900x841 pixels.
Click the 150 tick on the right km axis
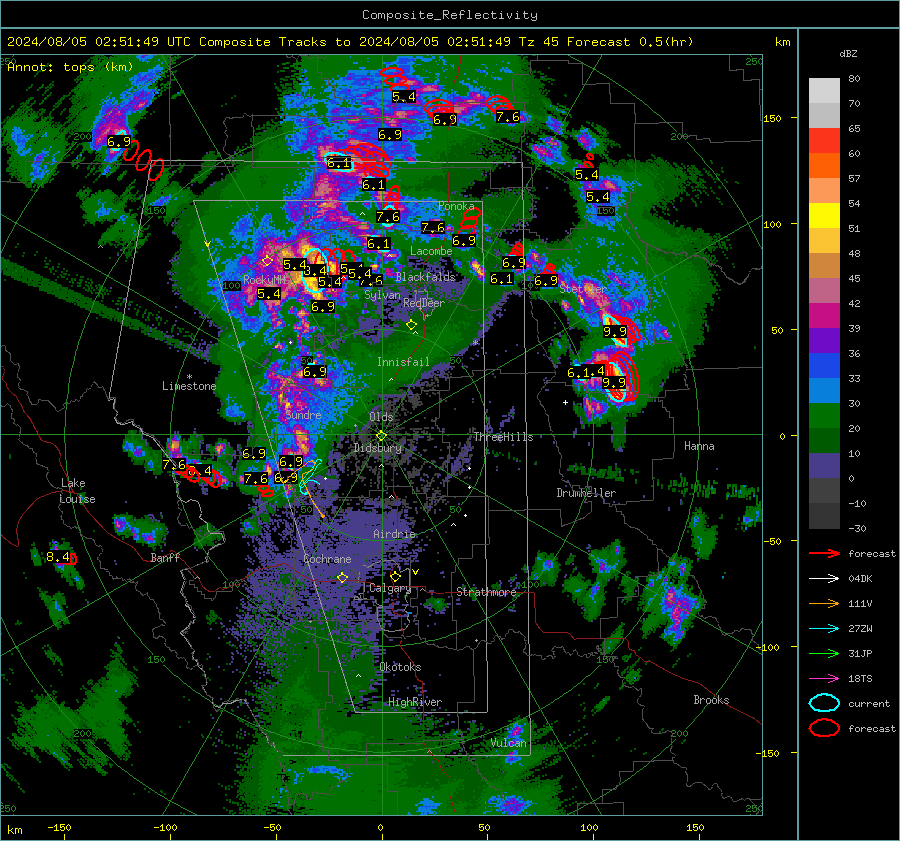click(772, 118)
